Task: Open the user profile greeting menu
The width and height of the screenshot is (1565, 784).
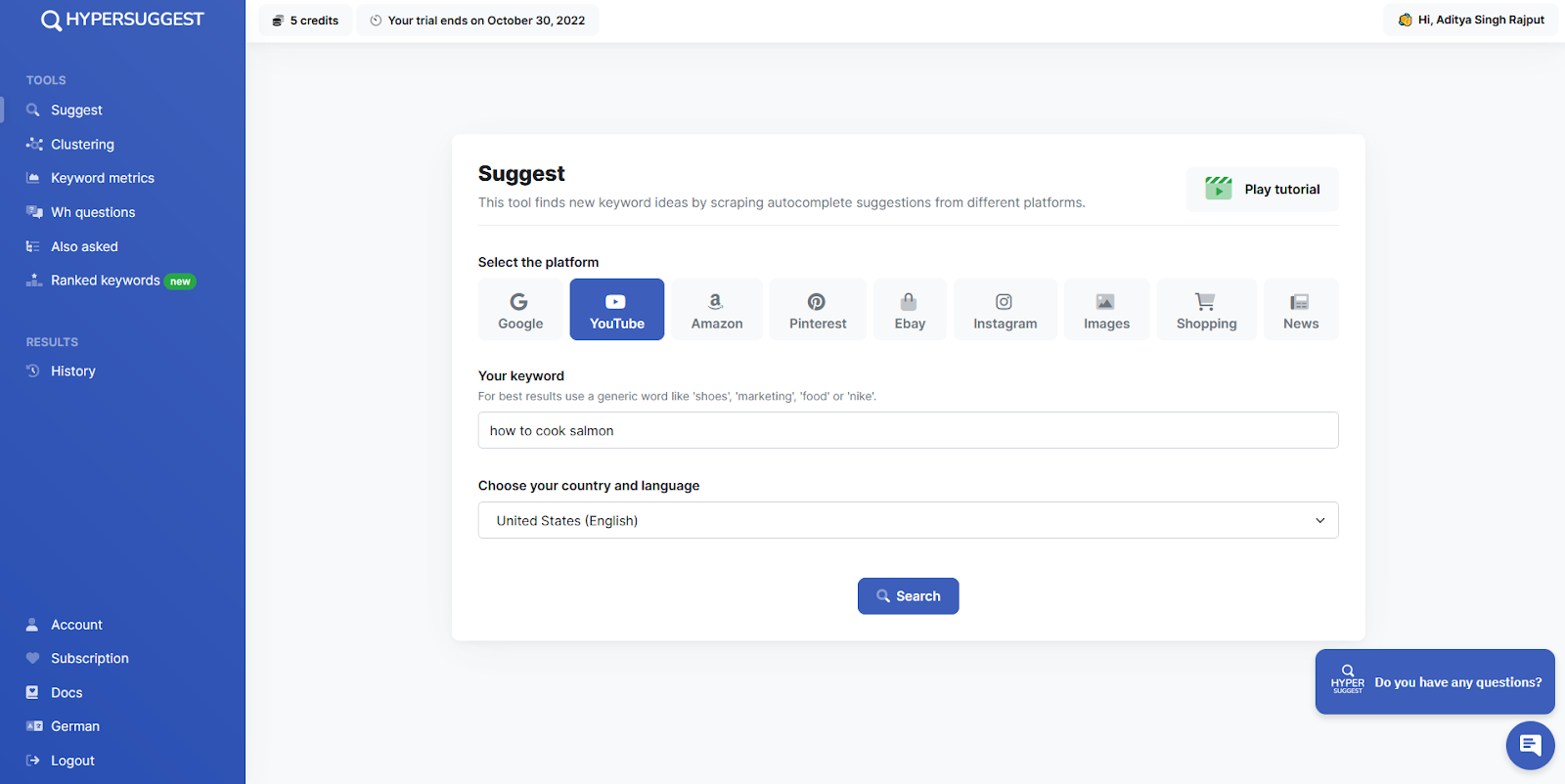Action: tap(1471, 20)
